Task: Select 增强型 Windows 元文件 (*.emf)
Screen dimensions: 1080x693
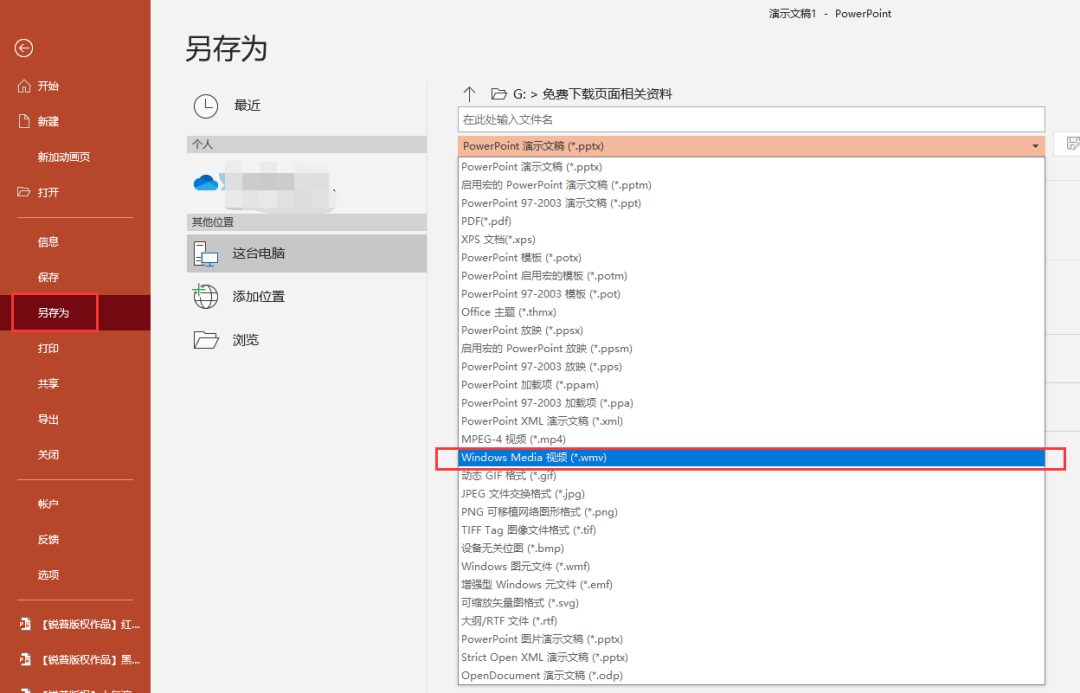Action: 751,584
